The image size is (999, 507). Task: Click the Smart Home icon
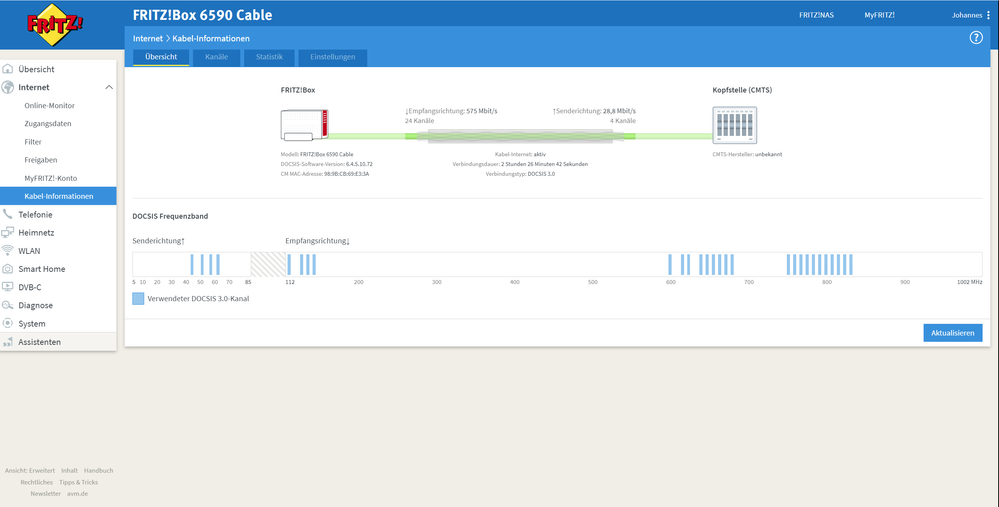click(x=8, y=269)
